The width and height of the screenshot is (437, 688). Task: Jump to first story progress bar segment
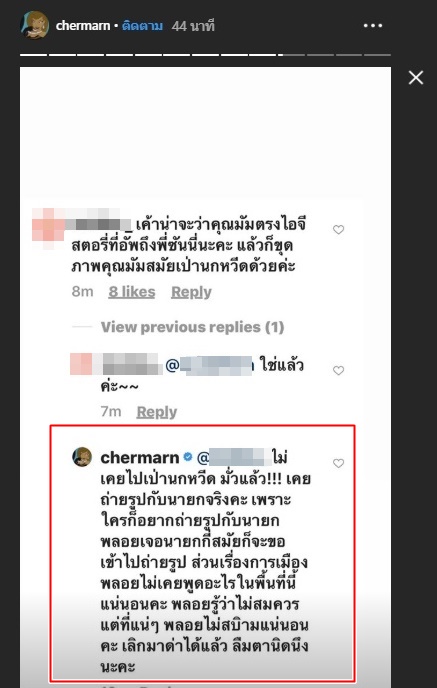[x=33, y=55]
